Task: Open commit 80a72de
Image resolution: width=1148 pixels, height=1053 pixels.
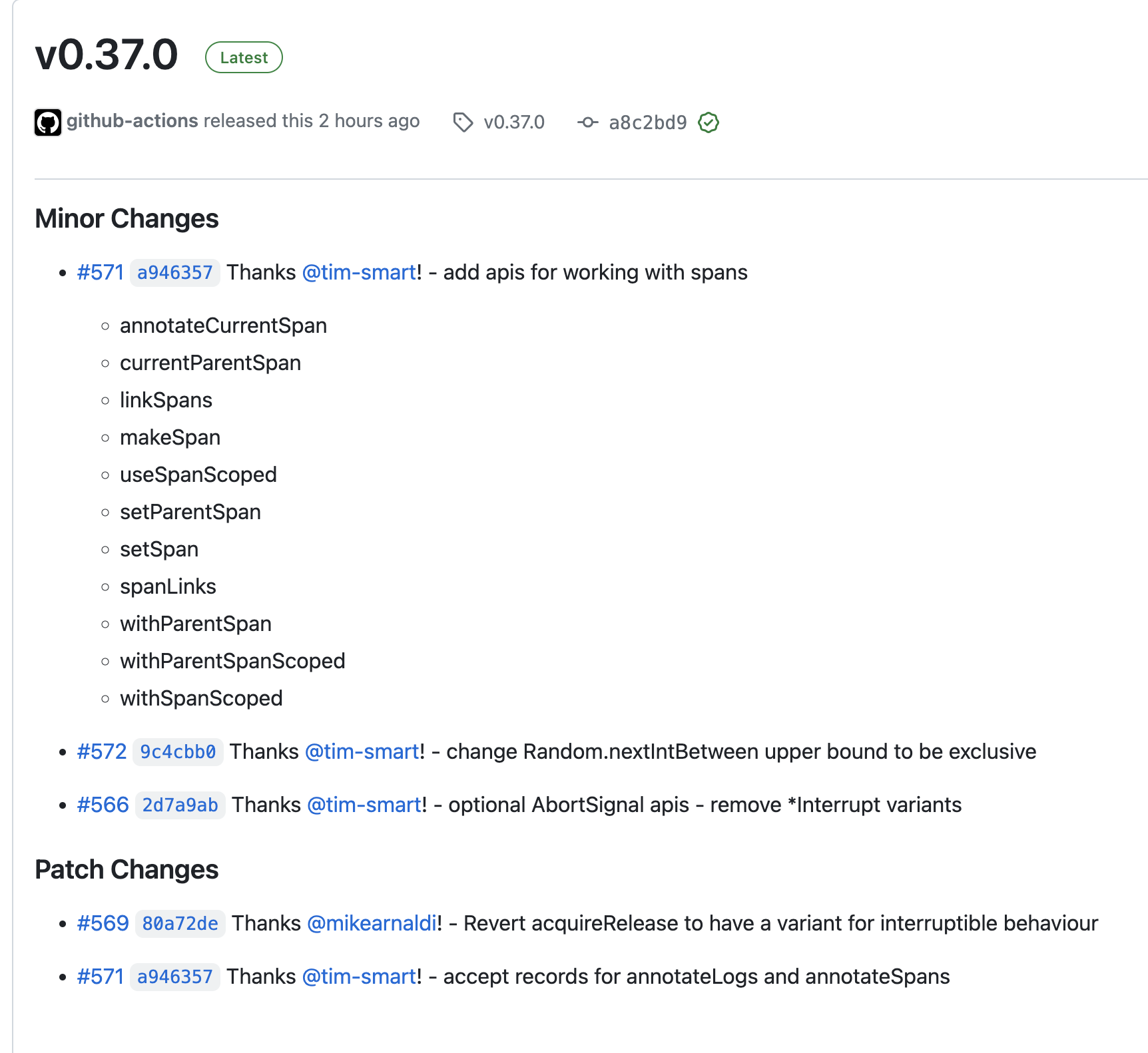Action: pyautogui.click(x=180, y=924)
